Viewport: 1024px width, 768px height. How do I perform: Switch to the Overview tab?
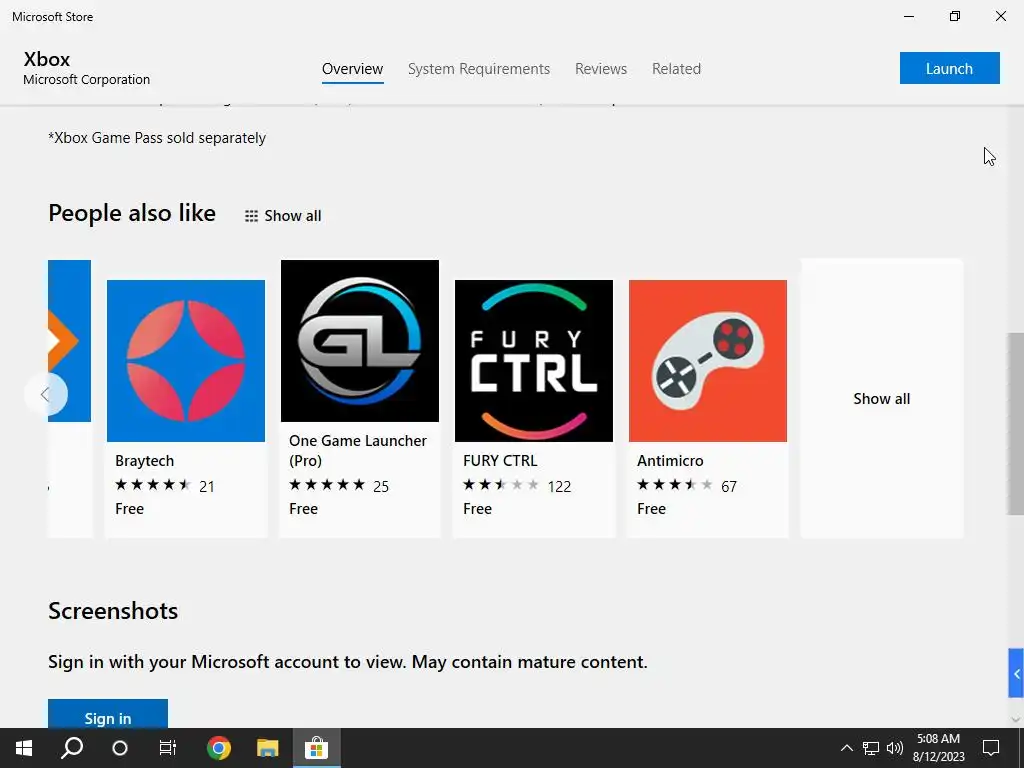pos(353,69)
